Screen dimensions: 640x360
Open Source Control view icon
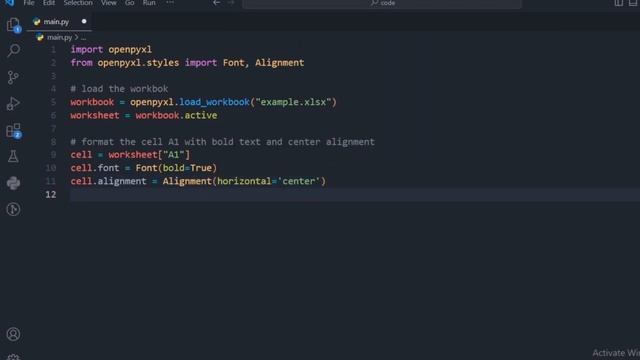click(13, 77)
